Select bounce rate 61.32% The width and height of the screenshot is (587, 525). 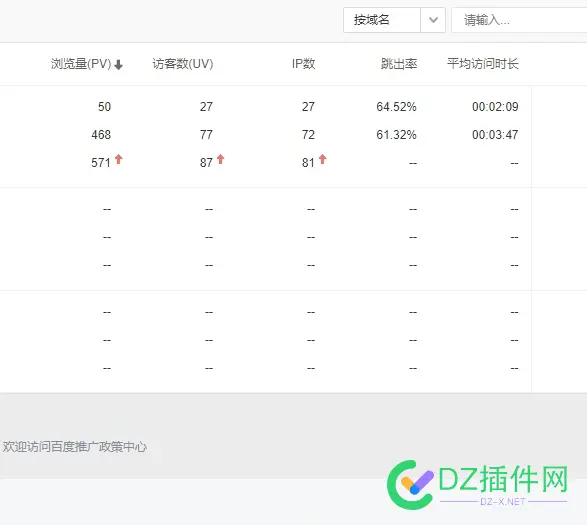click(396, 135)
